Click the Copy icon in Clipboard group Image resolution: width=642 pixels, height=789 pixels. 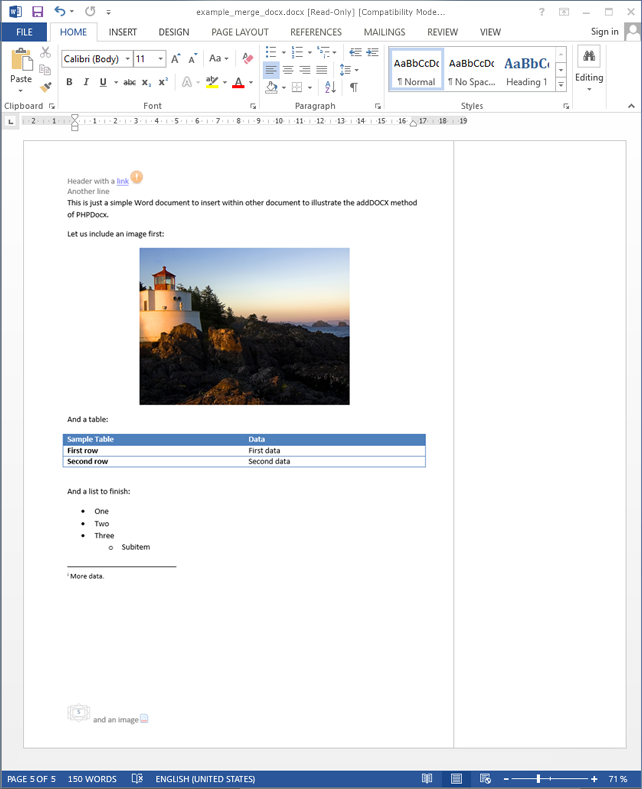point(45,69)
